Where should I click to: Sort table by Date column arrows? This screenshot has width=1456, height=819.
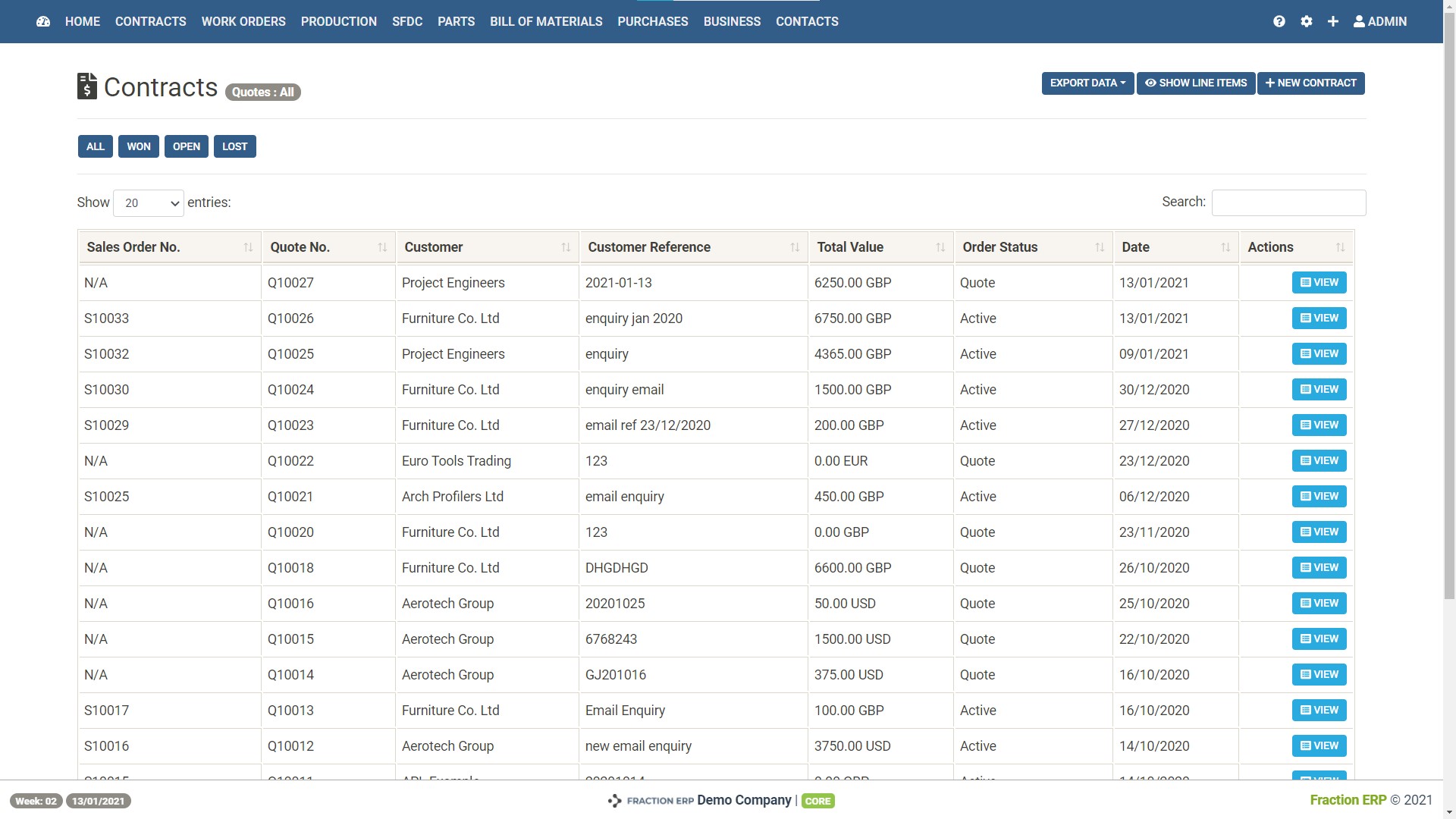pyautogui.click(x=1225, y=247)
